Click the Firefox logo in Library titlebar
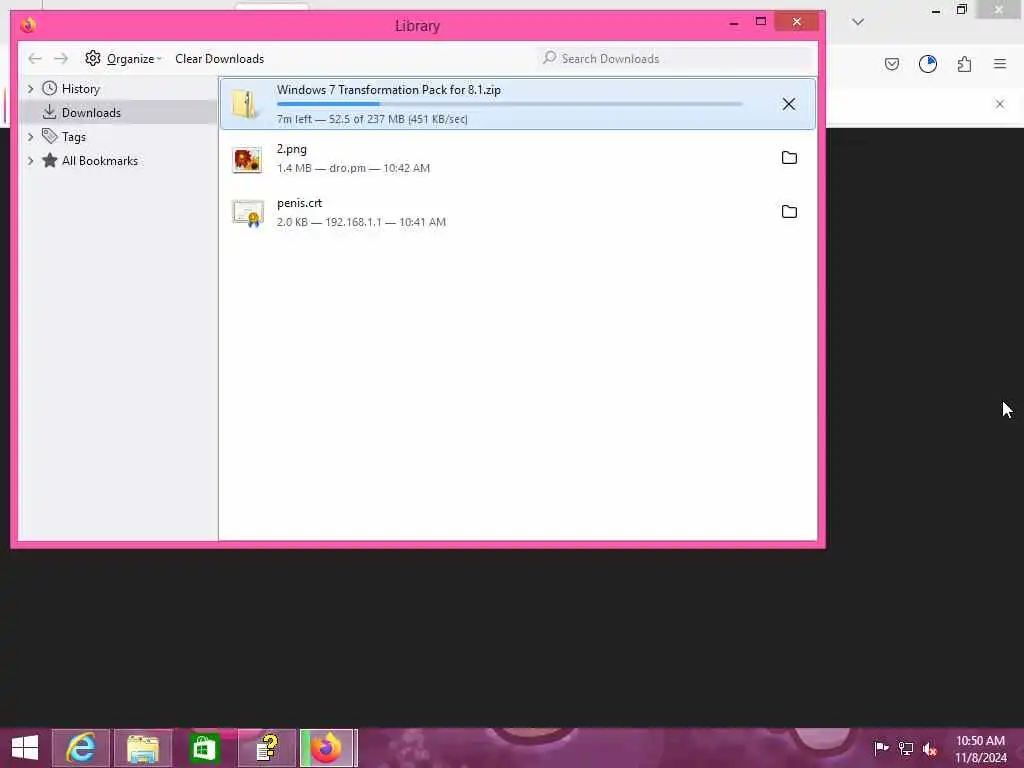 [28, 25]
